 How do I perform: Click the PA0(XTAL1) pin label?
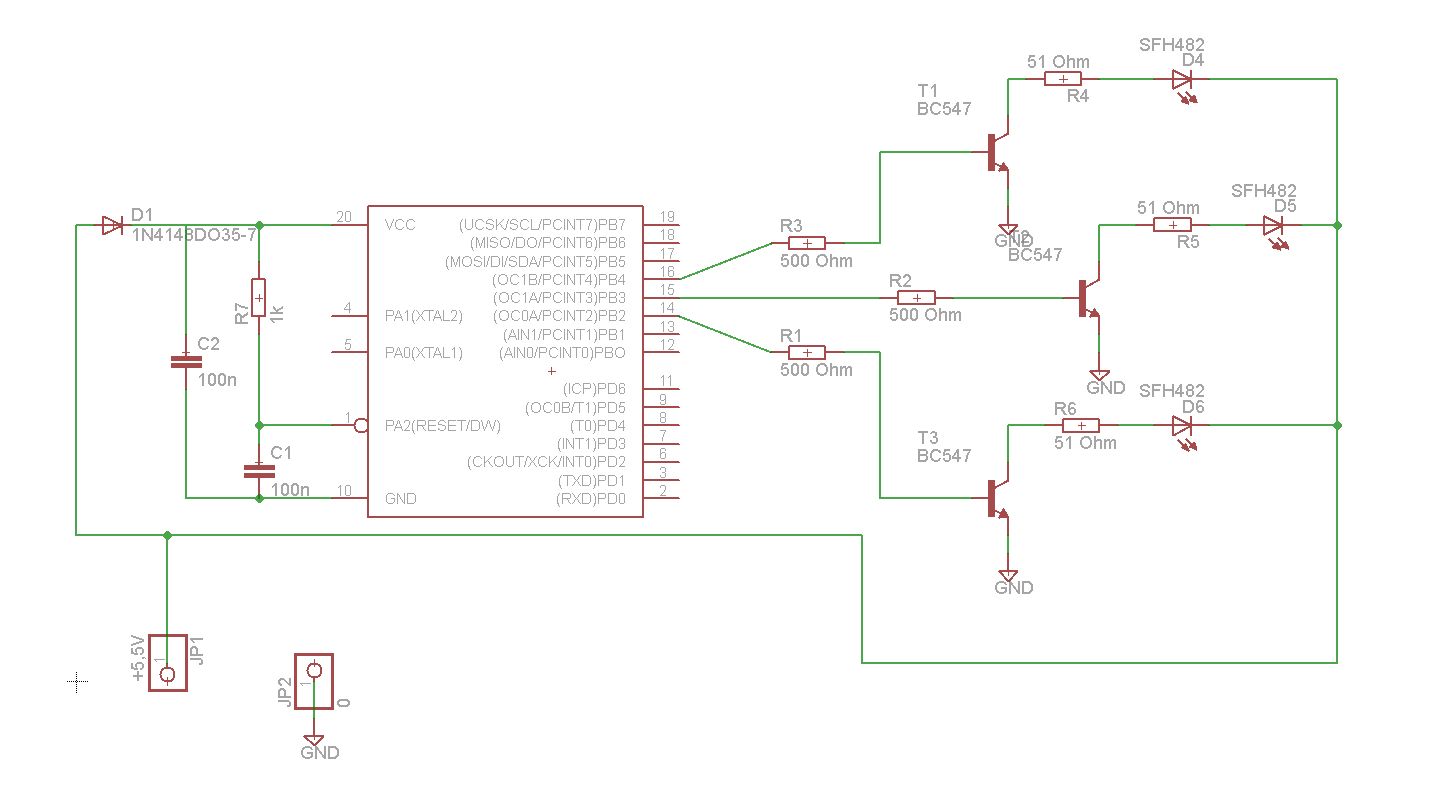(424, 352)
